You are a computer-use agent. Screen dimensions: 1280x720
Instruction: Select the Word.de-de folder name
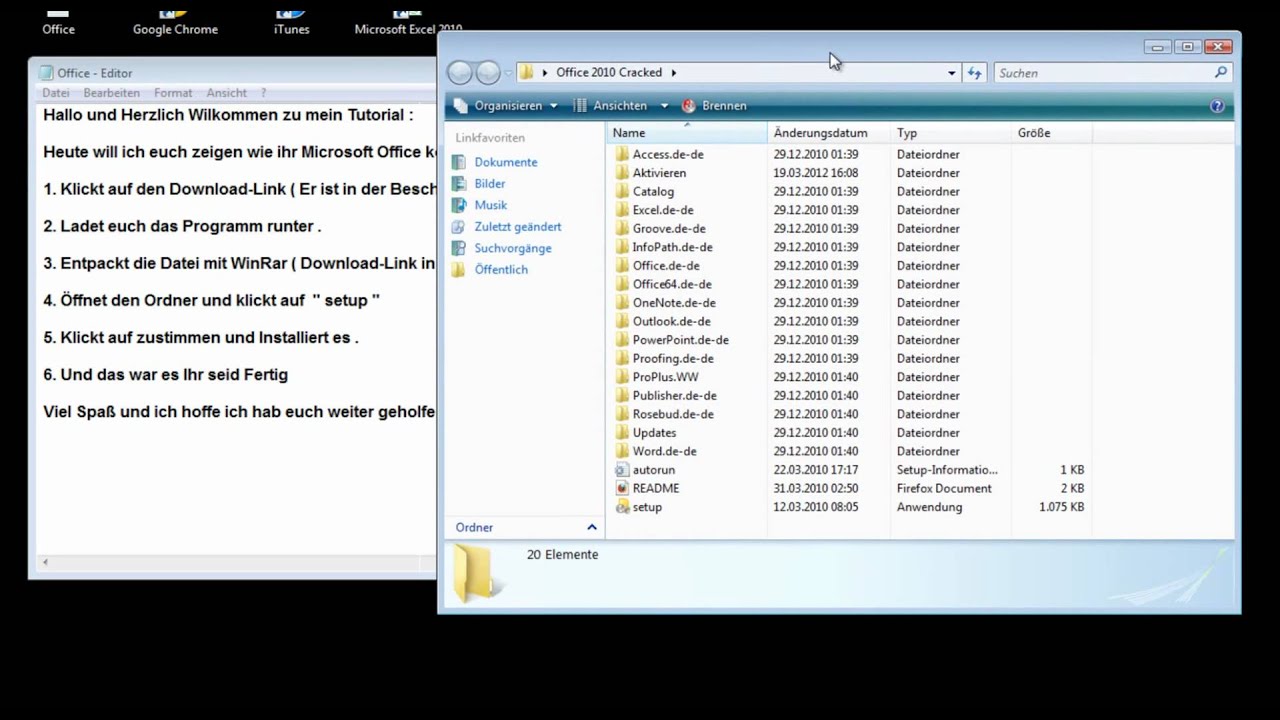tap(665, 451)
